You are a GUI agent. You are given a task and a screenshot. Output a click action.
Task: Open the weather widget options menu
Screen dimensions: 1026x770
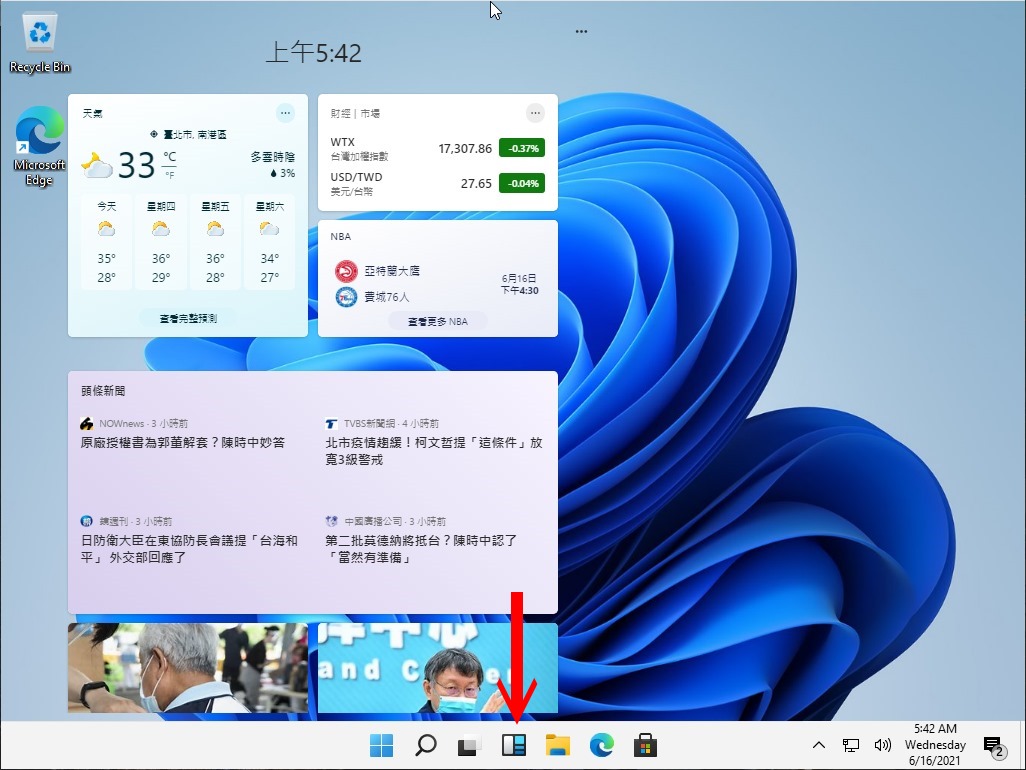point(284,113)
